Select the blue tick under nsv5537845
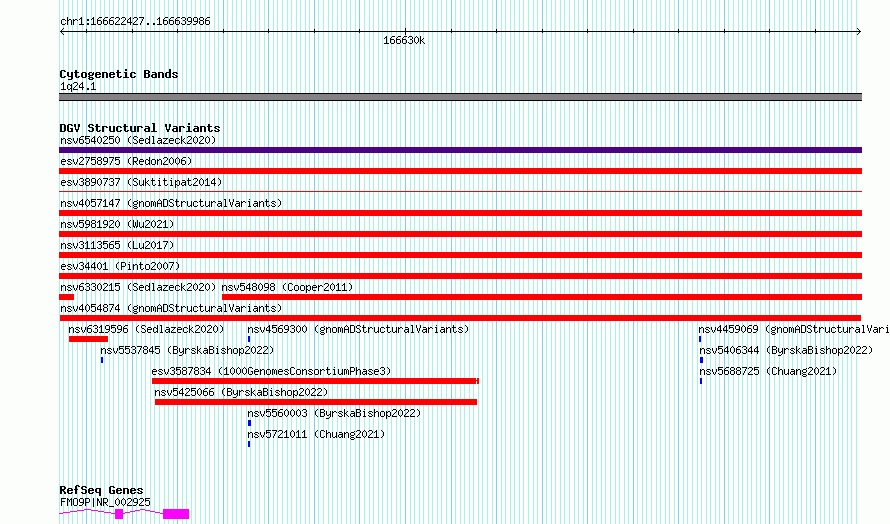 (102, 360)
